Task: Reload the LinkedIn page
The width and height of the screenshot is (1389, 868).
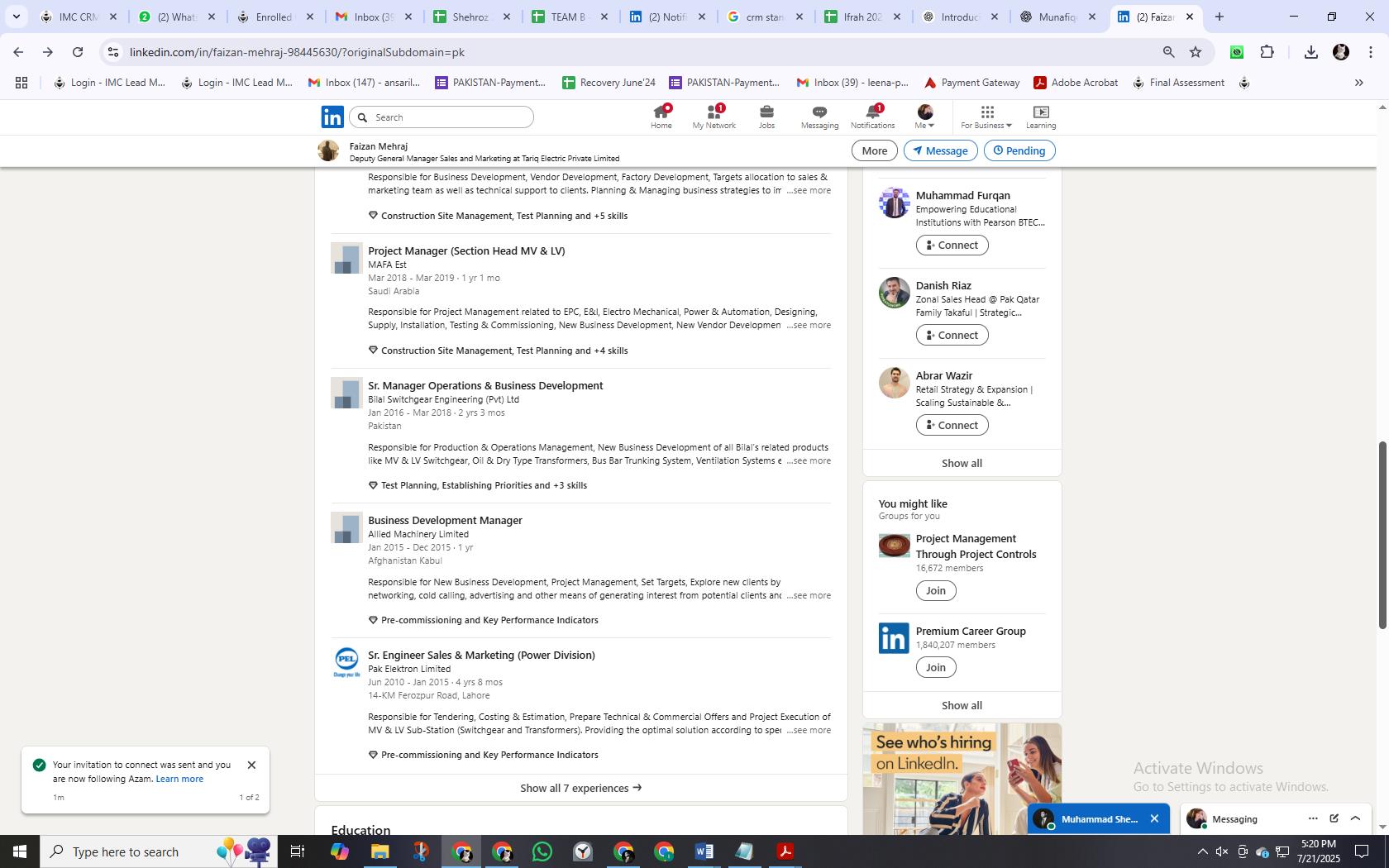Action: [x=78, y=52]
